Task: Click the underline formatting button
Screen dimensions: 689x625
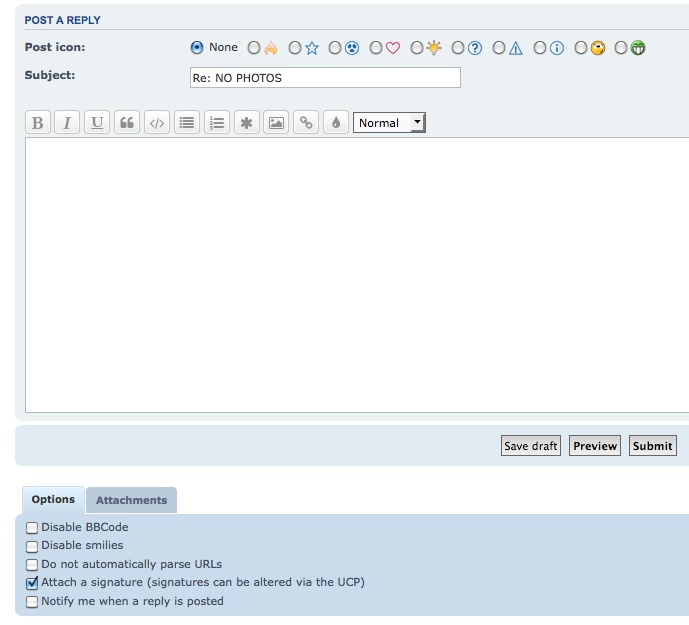Action: pos(97,123)
